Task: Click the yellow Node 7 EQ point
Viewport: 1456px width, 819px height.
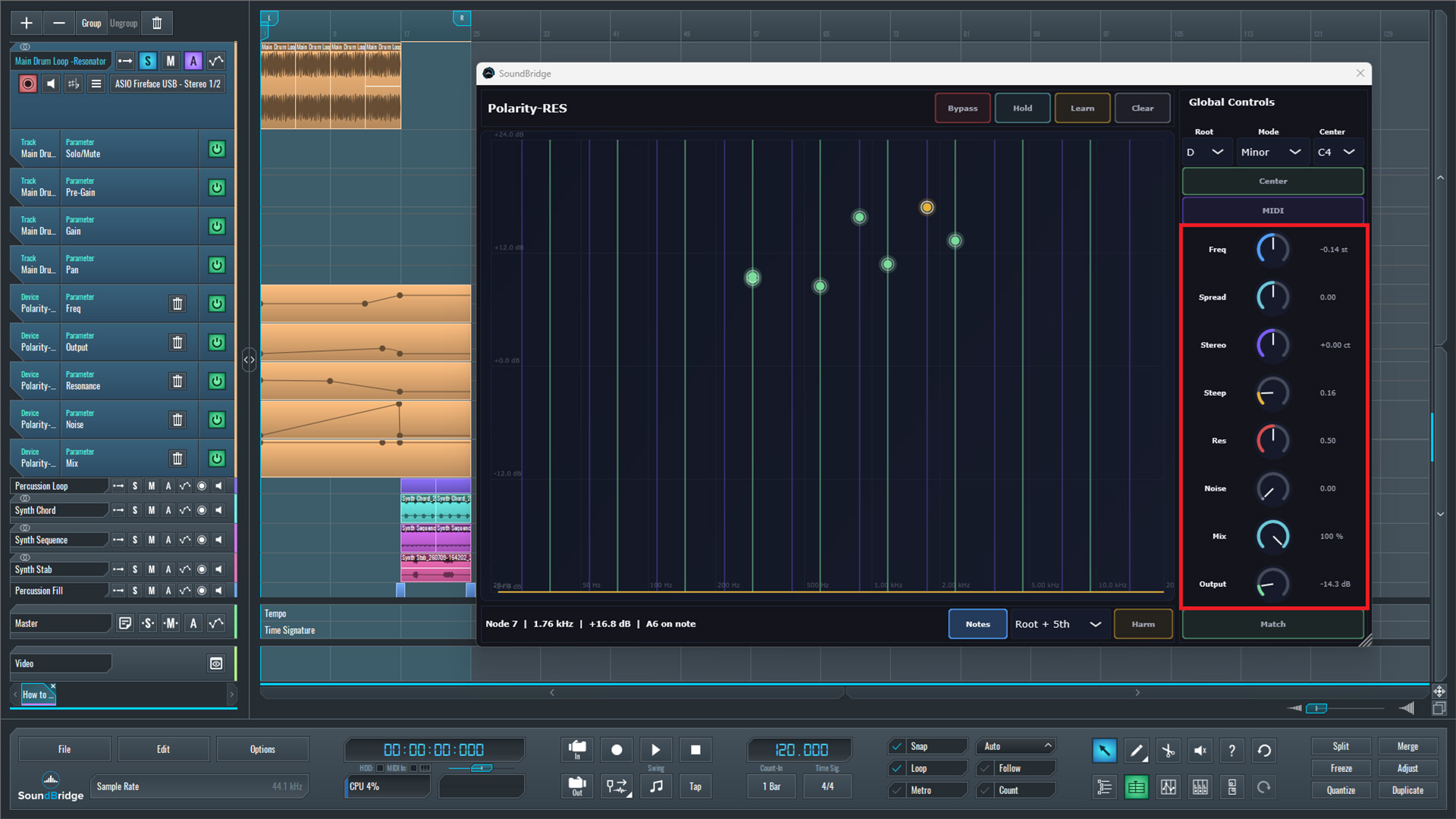Action: click(927, 207)
